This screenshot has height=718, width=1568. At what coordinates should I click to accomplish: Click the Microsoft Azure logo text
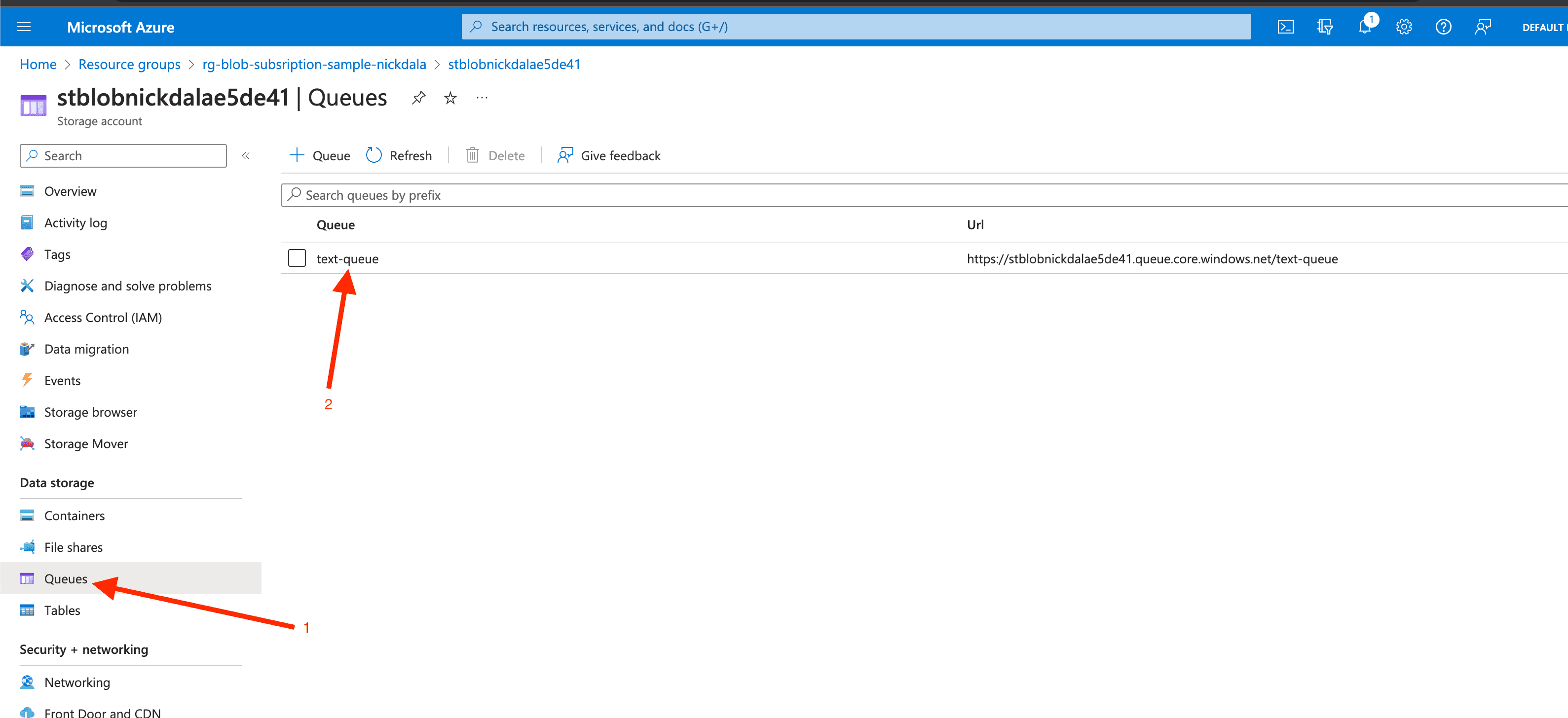[x=120, y=28]
